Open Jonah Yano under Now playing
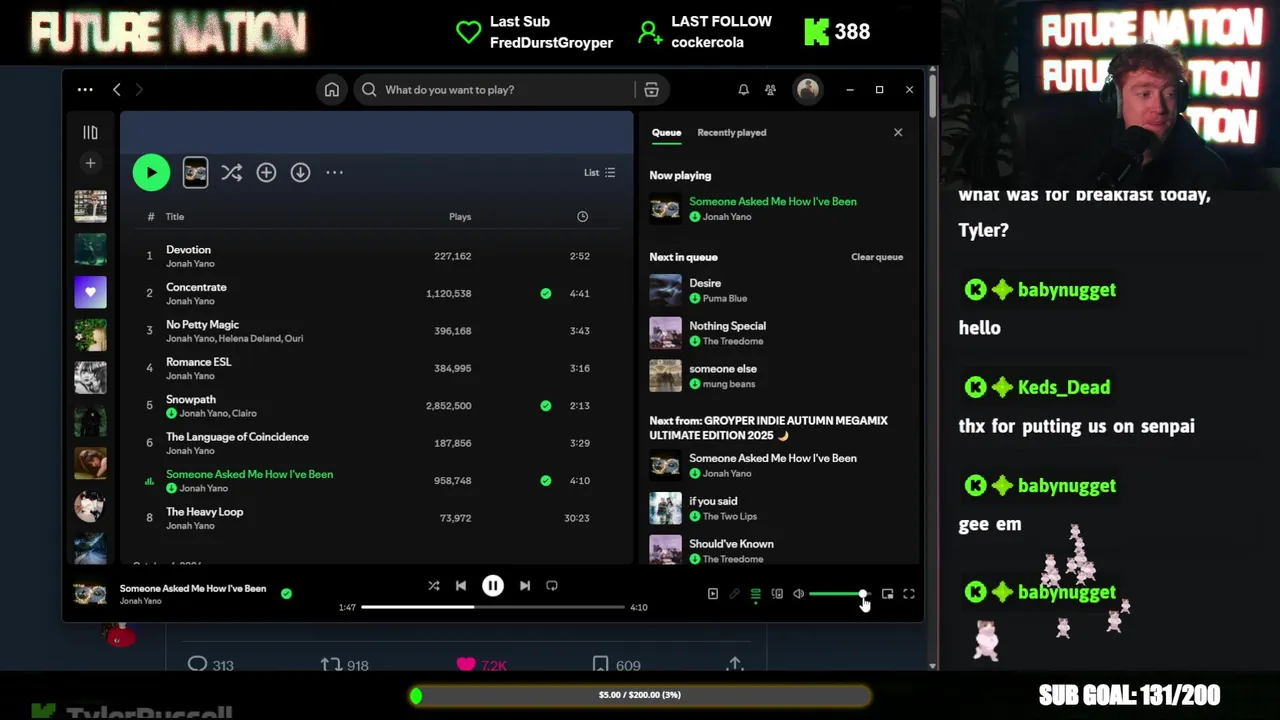The width and height of the screenshot is (1280, 720). 727,217
